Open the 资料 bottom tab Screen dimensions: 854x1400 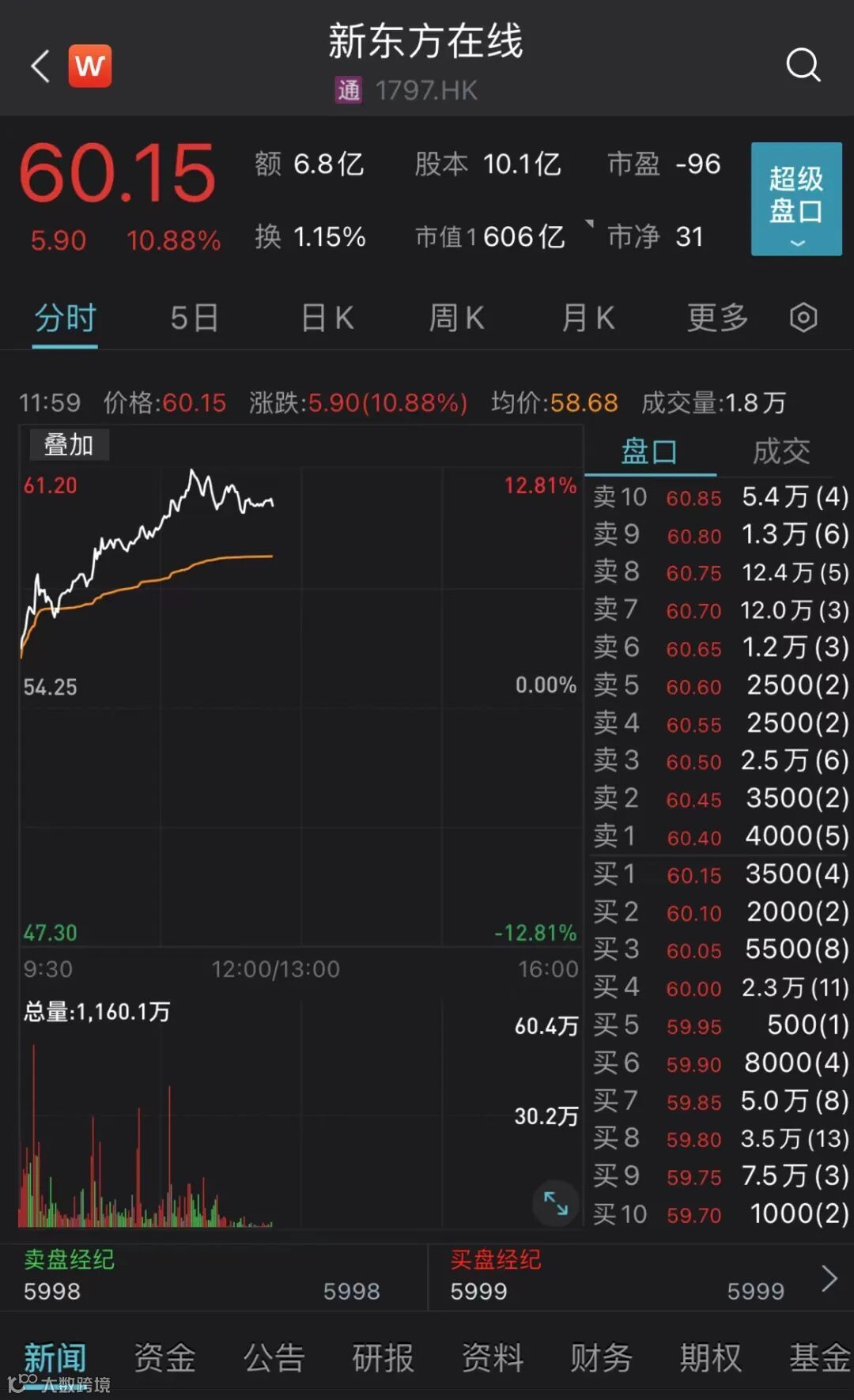coord(493,1358)
